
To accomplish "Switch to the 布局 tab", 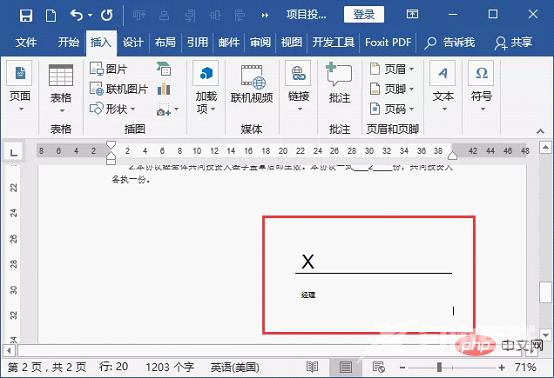I will coord(165,42).
